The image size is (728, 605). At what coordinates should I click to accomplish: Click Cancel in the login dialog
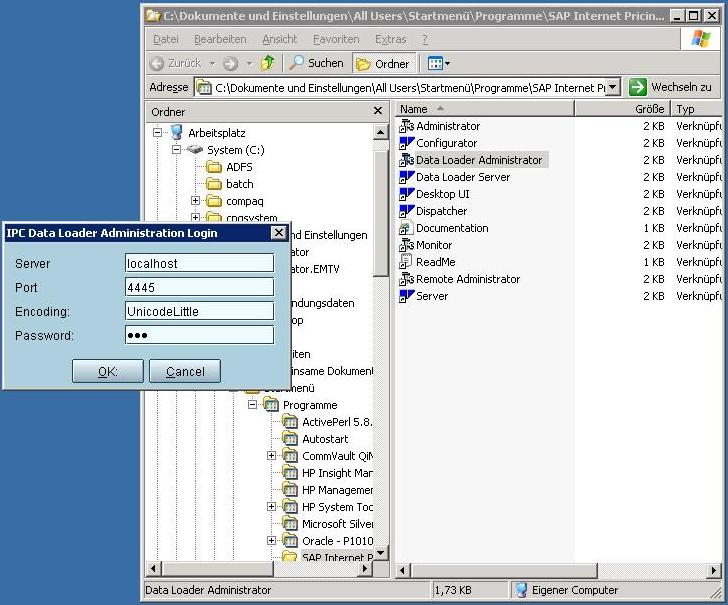(x=185, y=371)
